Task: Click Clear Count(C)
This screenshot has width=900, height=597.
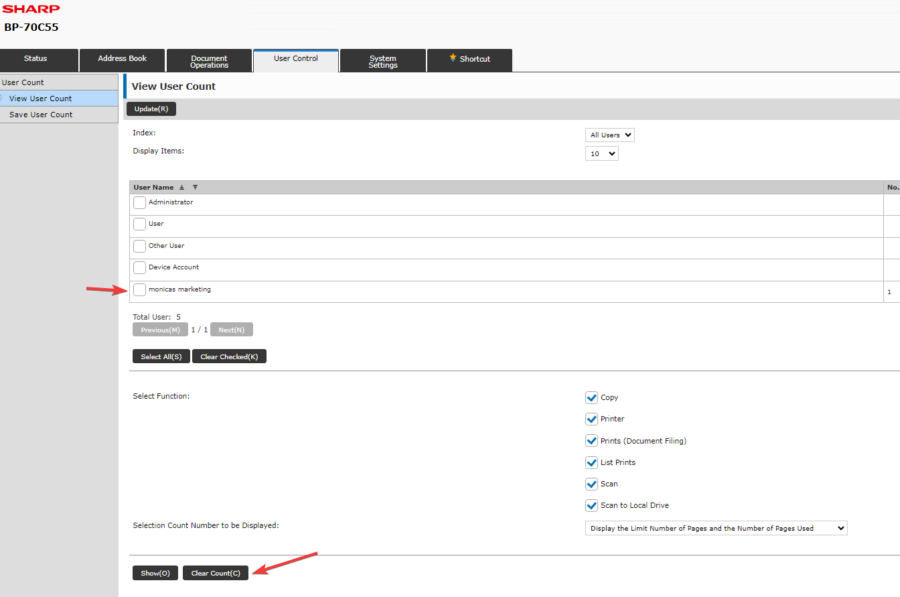Action: tap(214, 573)
